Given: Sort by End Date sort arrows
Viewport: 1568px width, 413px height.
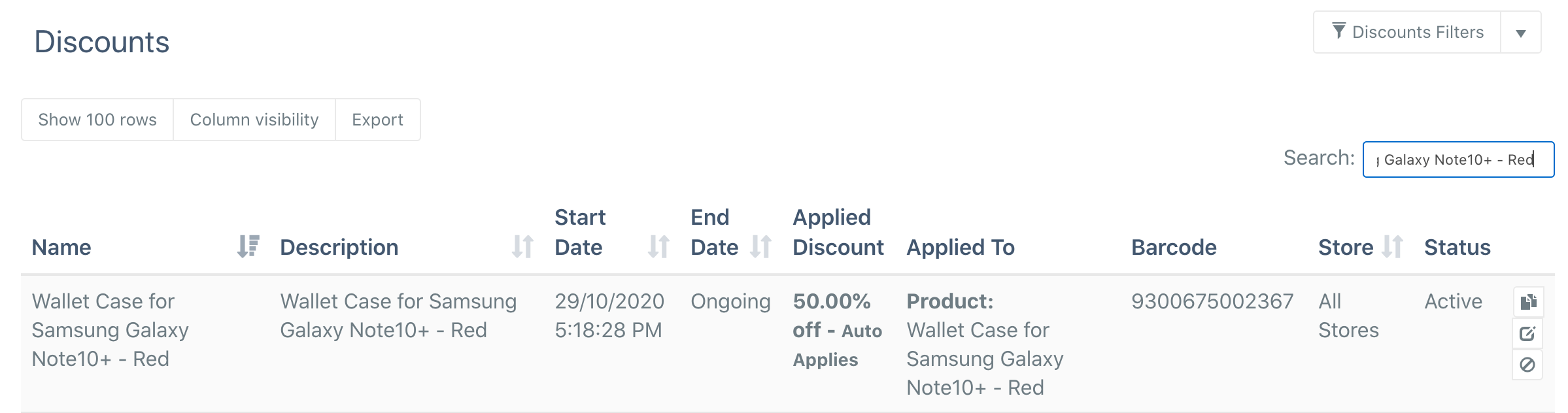Looking at the screenshot, I should click(760, 246).
